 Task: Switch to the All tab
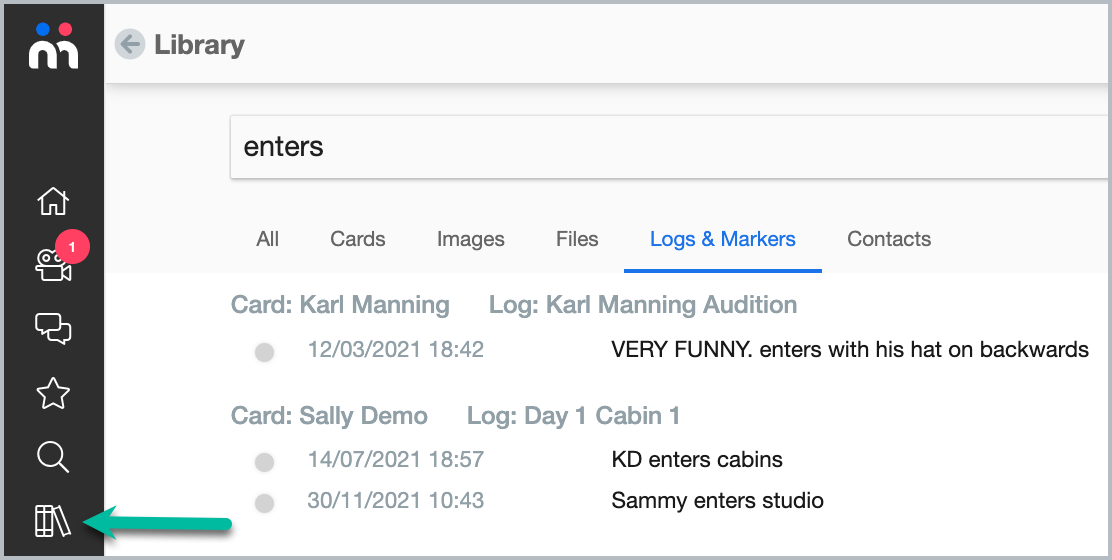click(x=267, y=239)
